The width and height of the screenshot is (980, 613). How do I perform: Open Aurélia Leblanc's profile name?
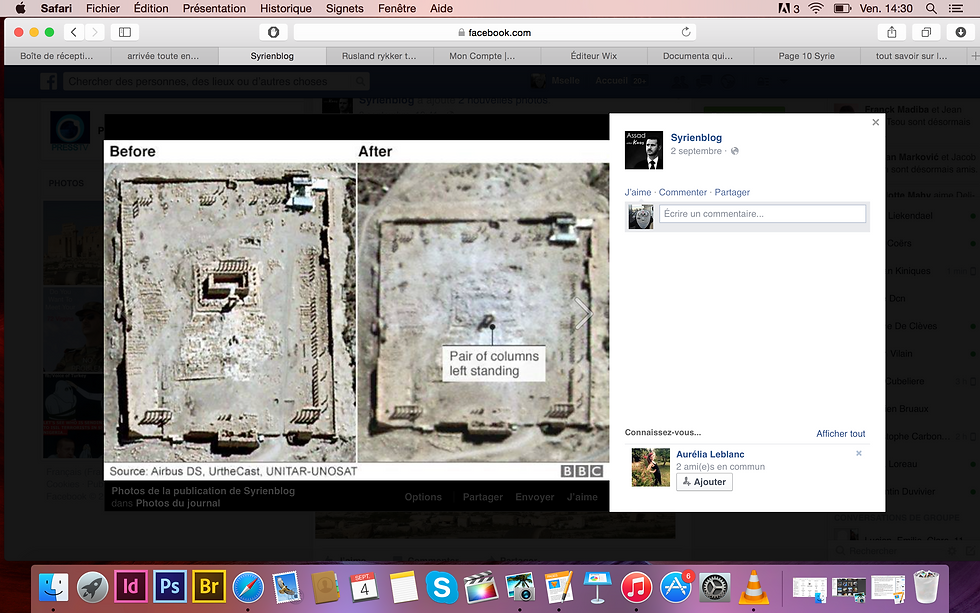[710, 454]
